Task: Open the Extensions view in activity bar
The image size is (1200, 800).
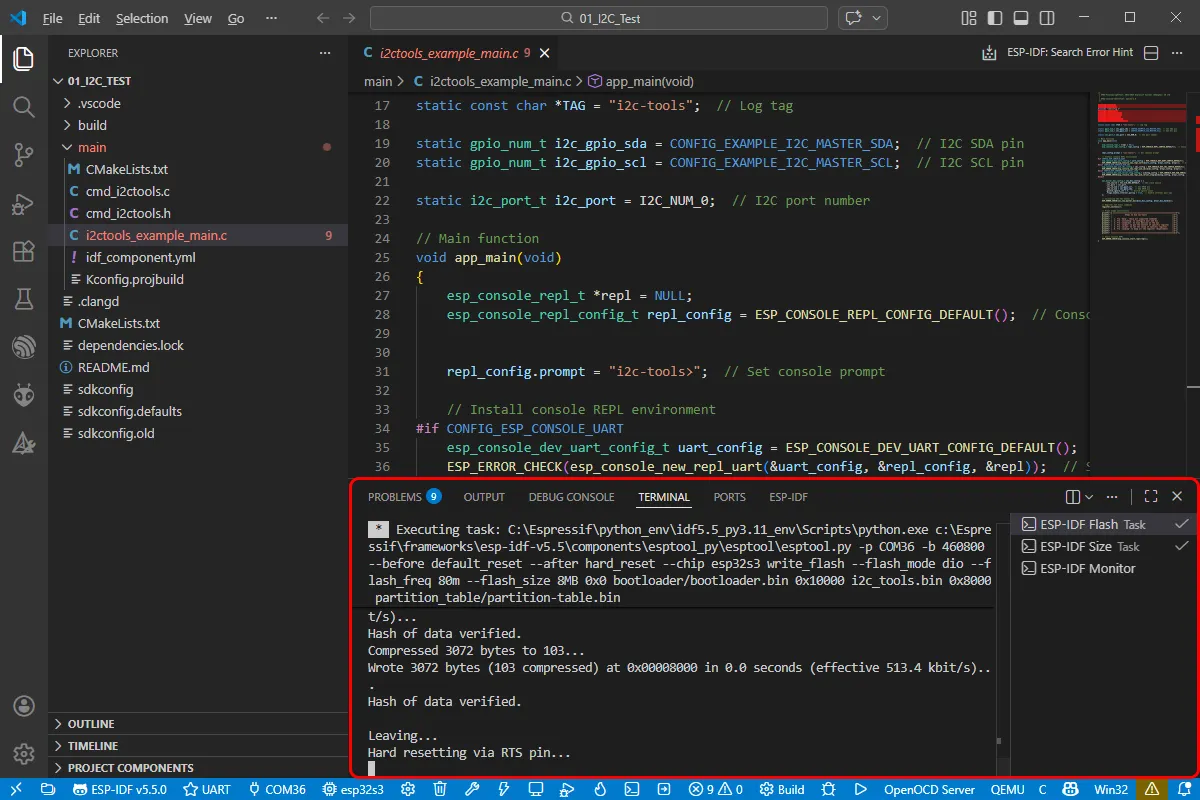Action: [24, 252]
